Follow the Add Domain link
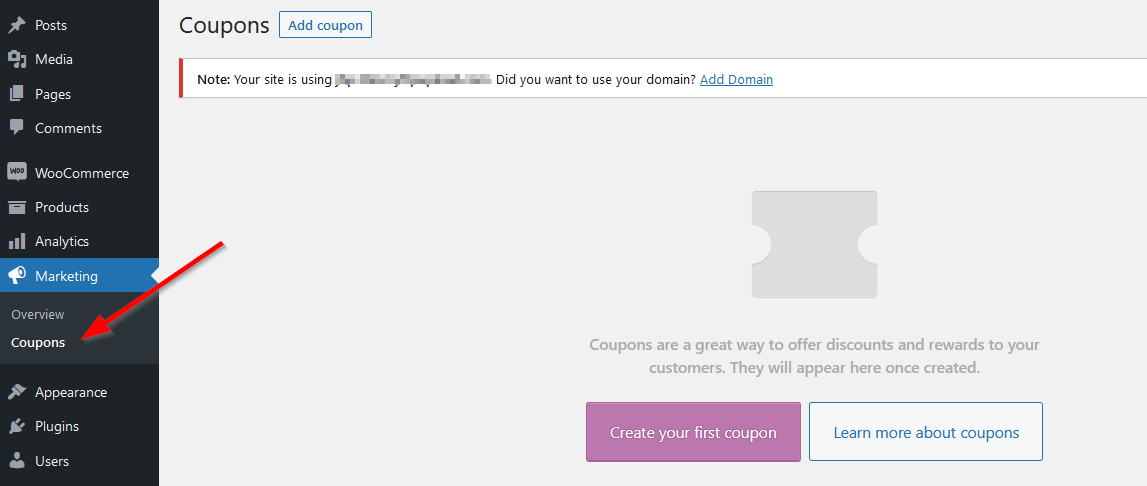The height and width of the screenshot is (486, 1147). 737,79
